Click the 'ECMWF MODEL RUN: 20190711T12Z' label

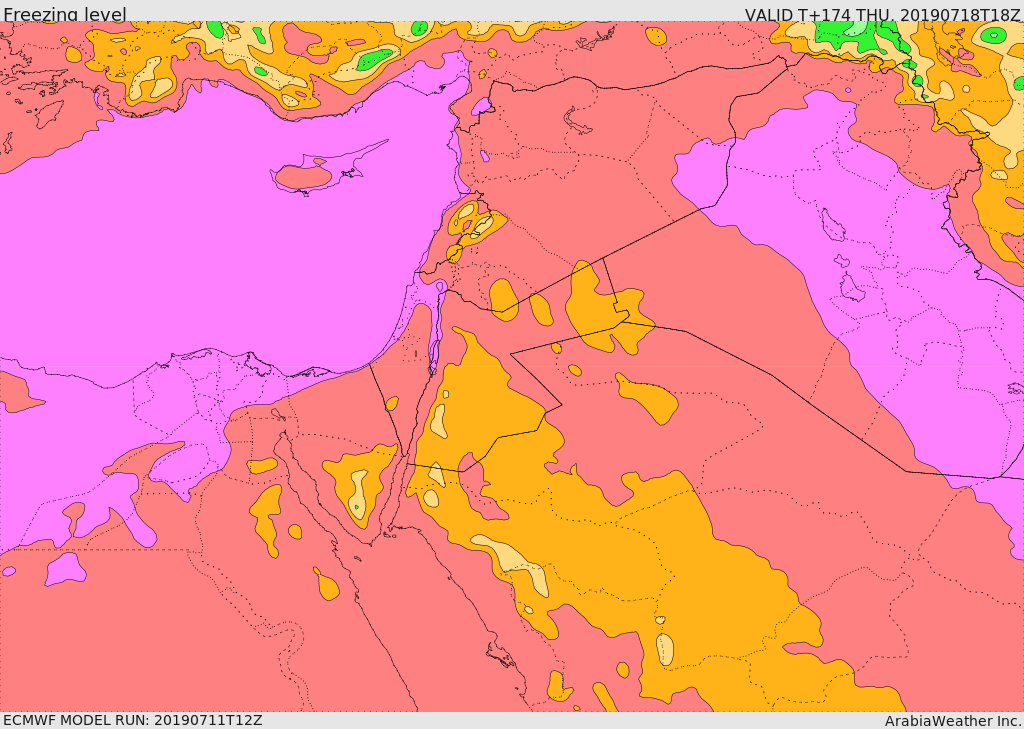coord(133,721)
